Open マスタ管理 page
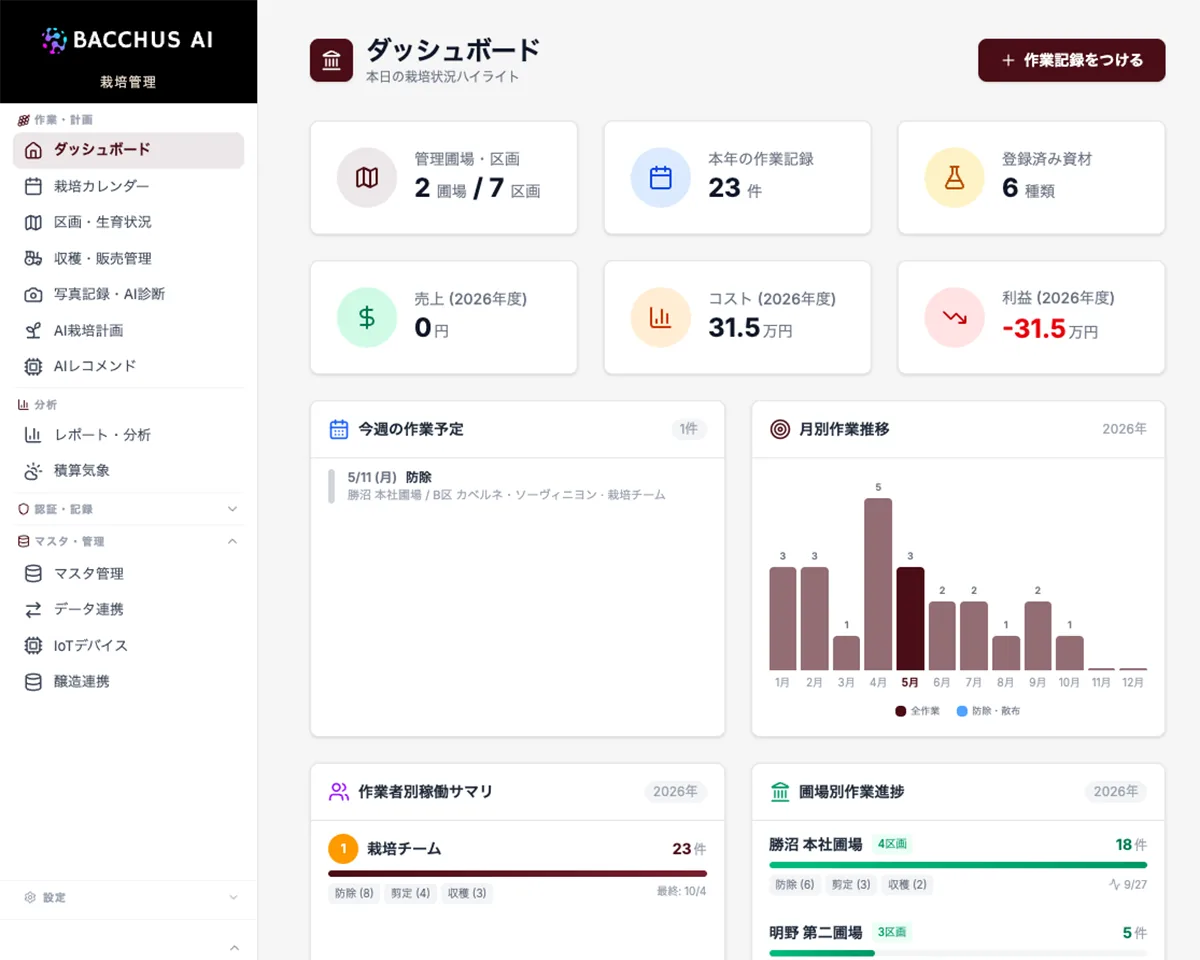The width and height of the screenshot is (1200, 960). (x=128, y=573)
